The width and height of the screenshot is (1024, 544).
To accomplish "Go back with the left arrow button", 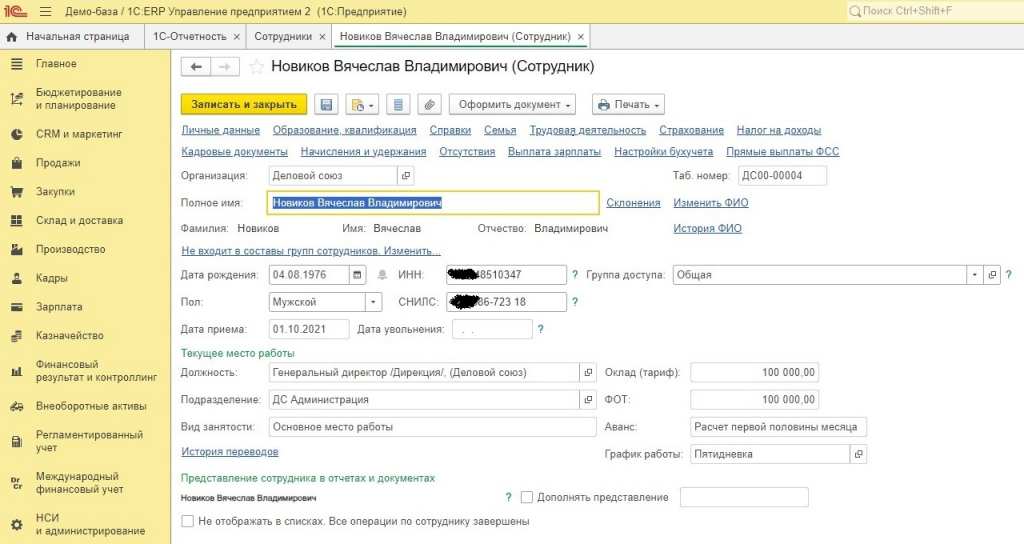I will coord(195,67).
